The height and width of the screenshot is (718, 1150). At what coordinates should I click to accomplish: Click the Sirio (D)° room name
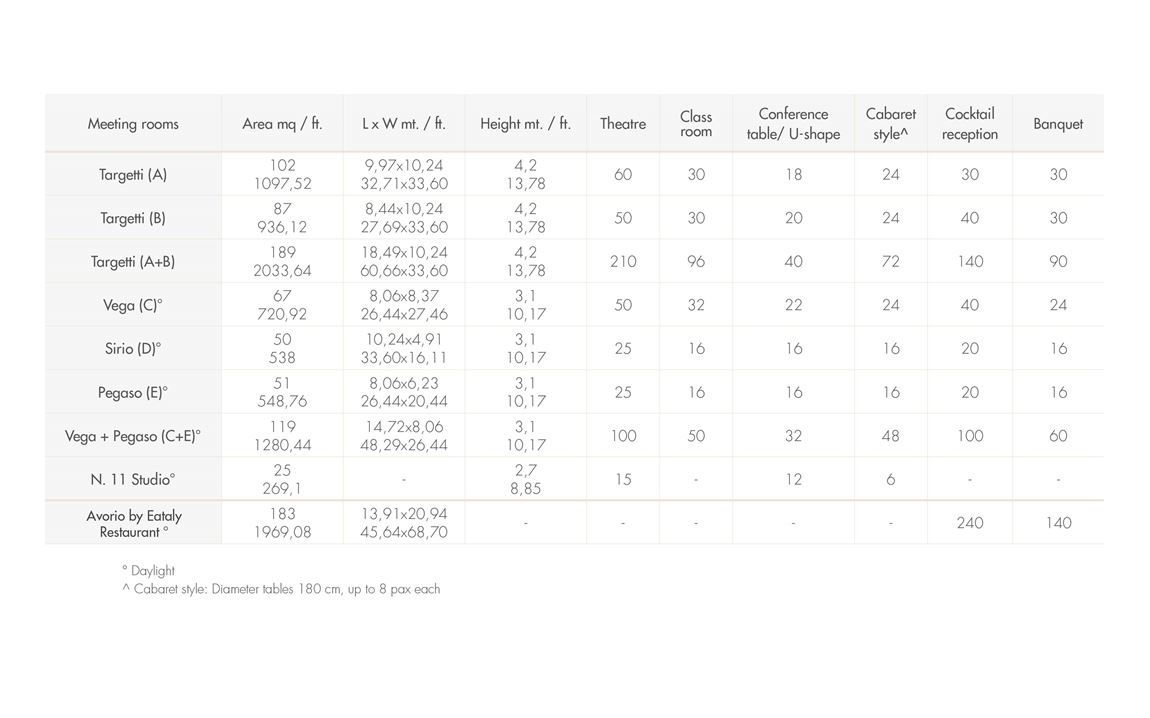133,348
